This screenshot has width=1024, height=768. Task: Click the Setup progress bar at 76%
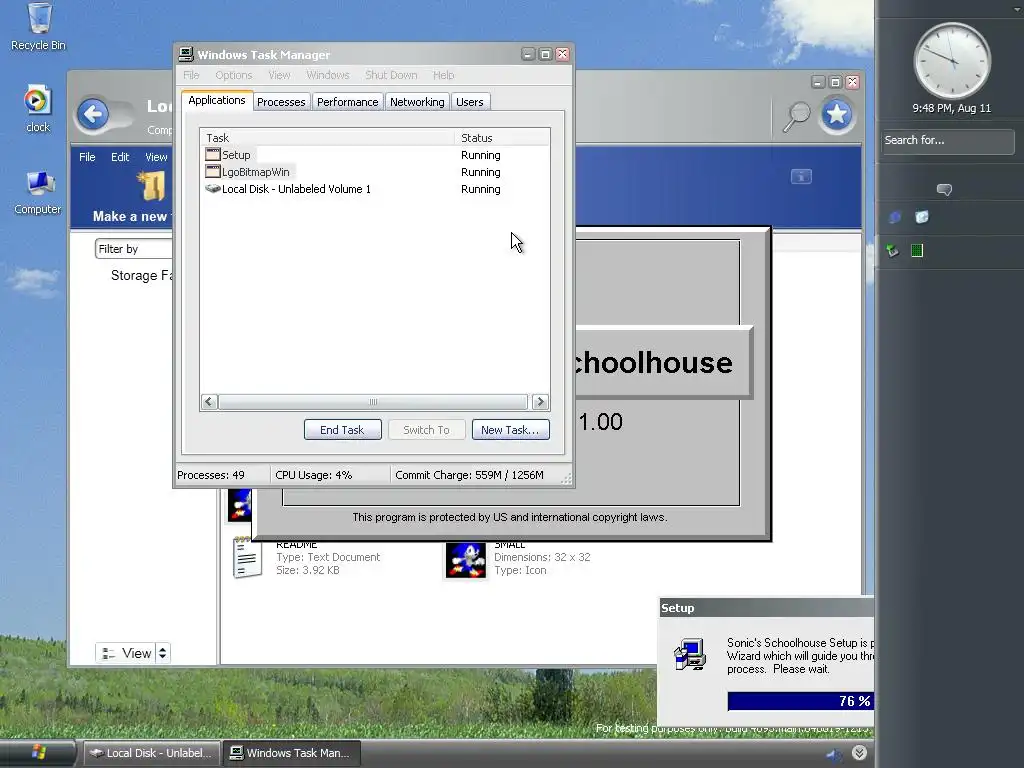point(801,701)
